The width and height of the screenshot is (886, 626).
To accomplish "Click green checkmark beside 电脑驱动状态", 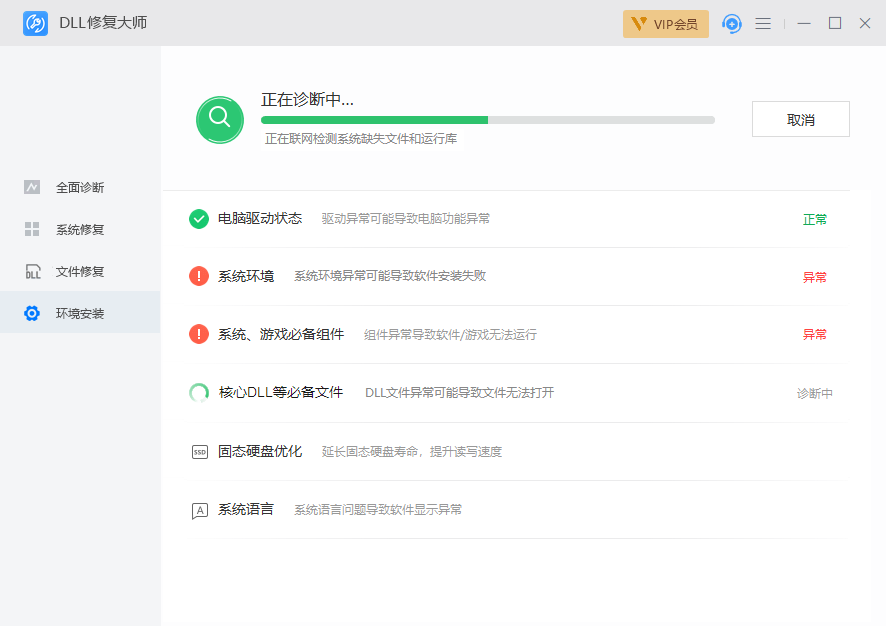I will (x=199, y=218).
